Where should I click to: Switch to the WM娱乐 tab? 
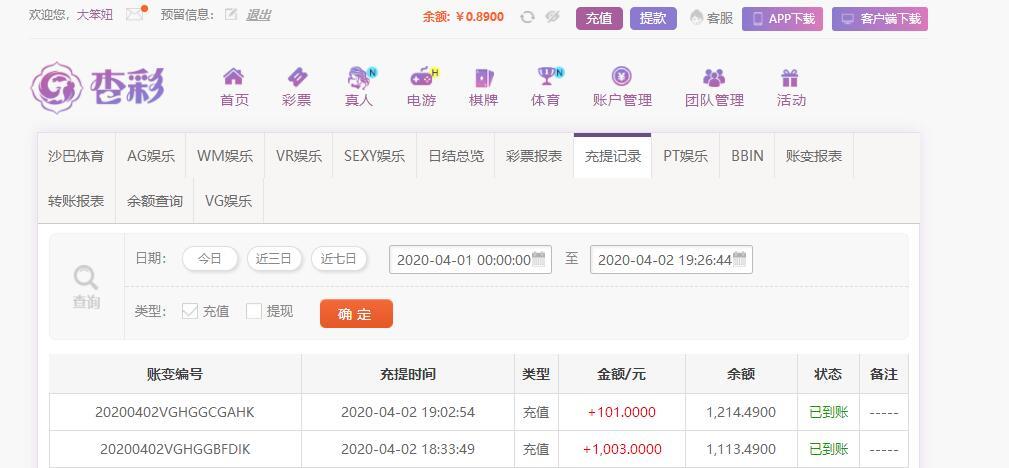tap(225, 156)
